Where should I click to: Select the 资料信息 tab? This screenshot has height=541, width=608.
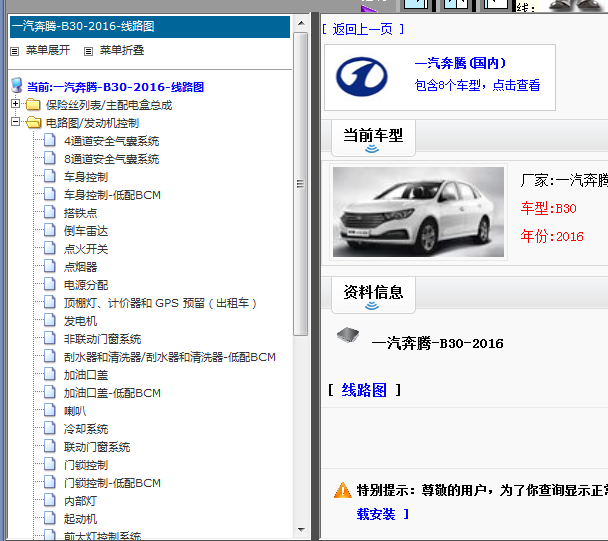click(373, 295)
